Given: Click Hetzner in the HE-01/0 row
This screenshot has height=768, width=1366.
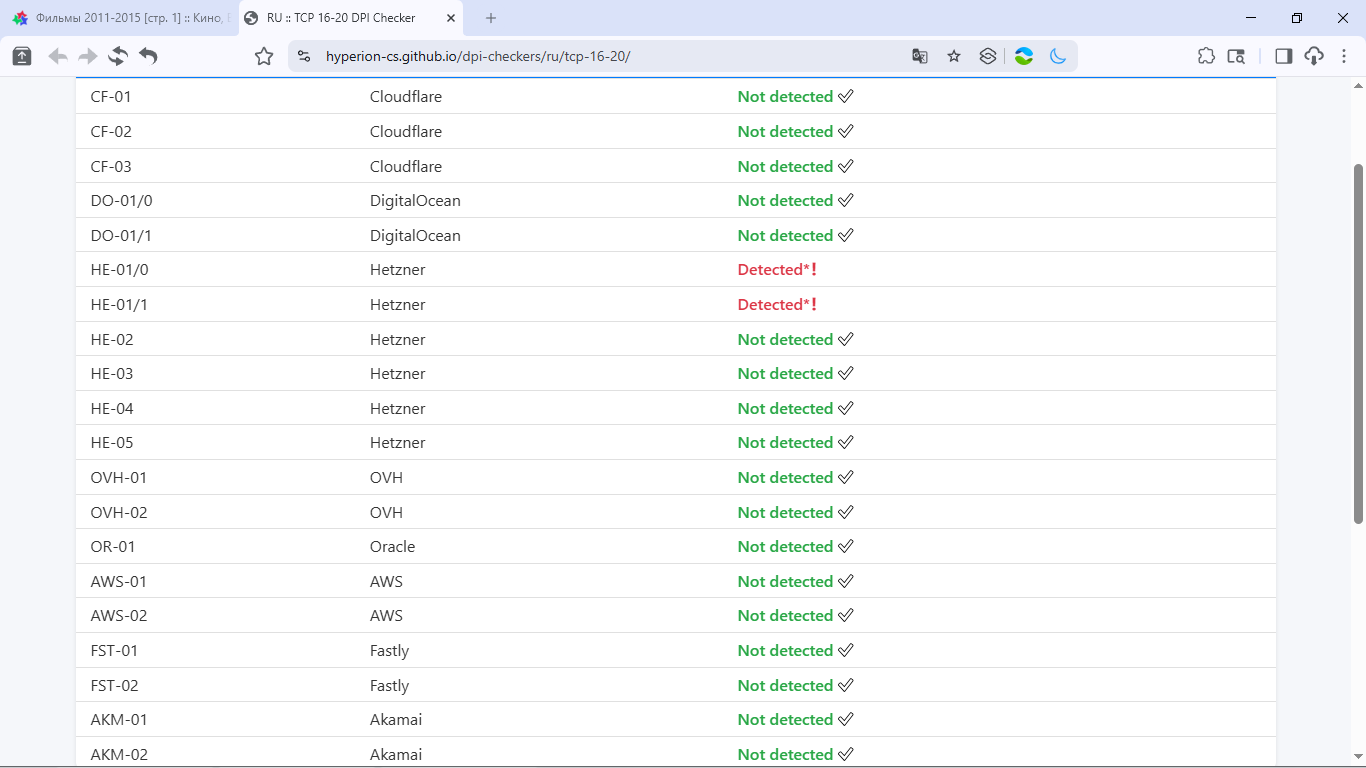Looking at the screenshot, I should point(398,270).
